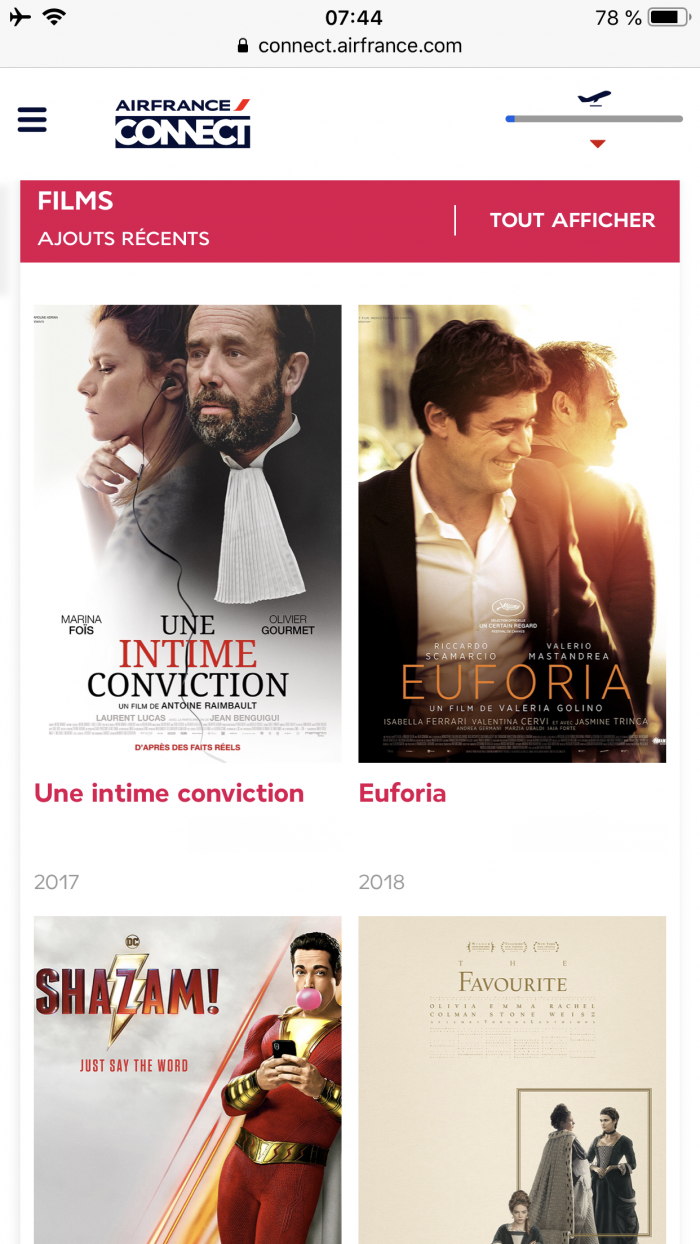Tap the connect.airfrance.com address bar

coord(350,46)
